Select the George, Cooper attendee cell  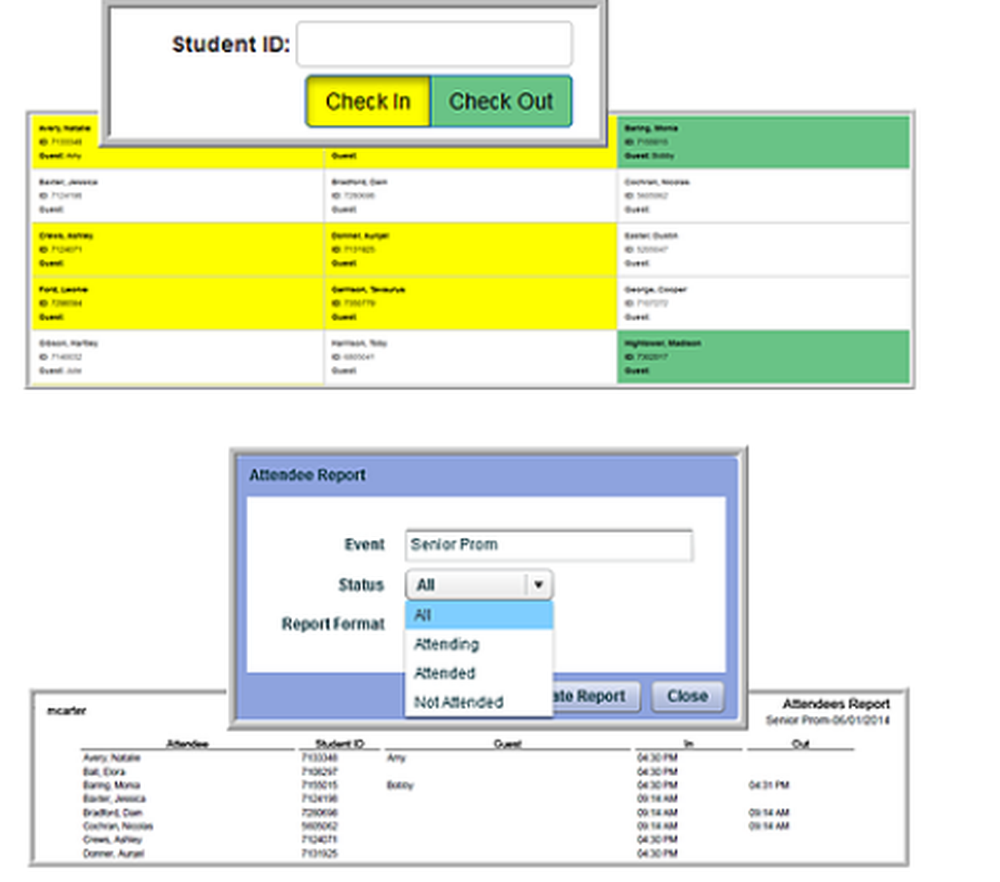click(763, 304)
